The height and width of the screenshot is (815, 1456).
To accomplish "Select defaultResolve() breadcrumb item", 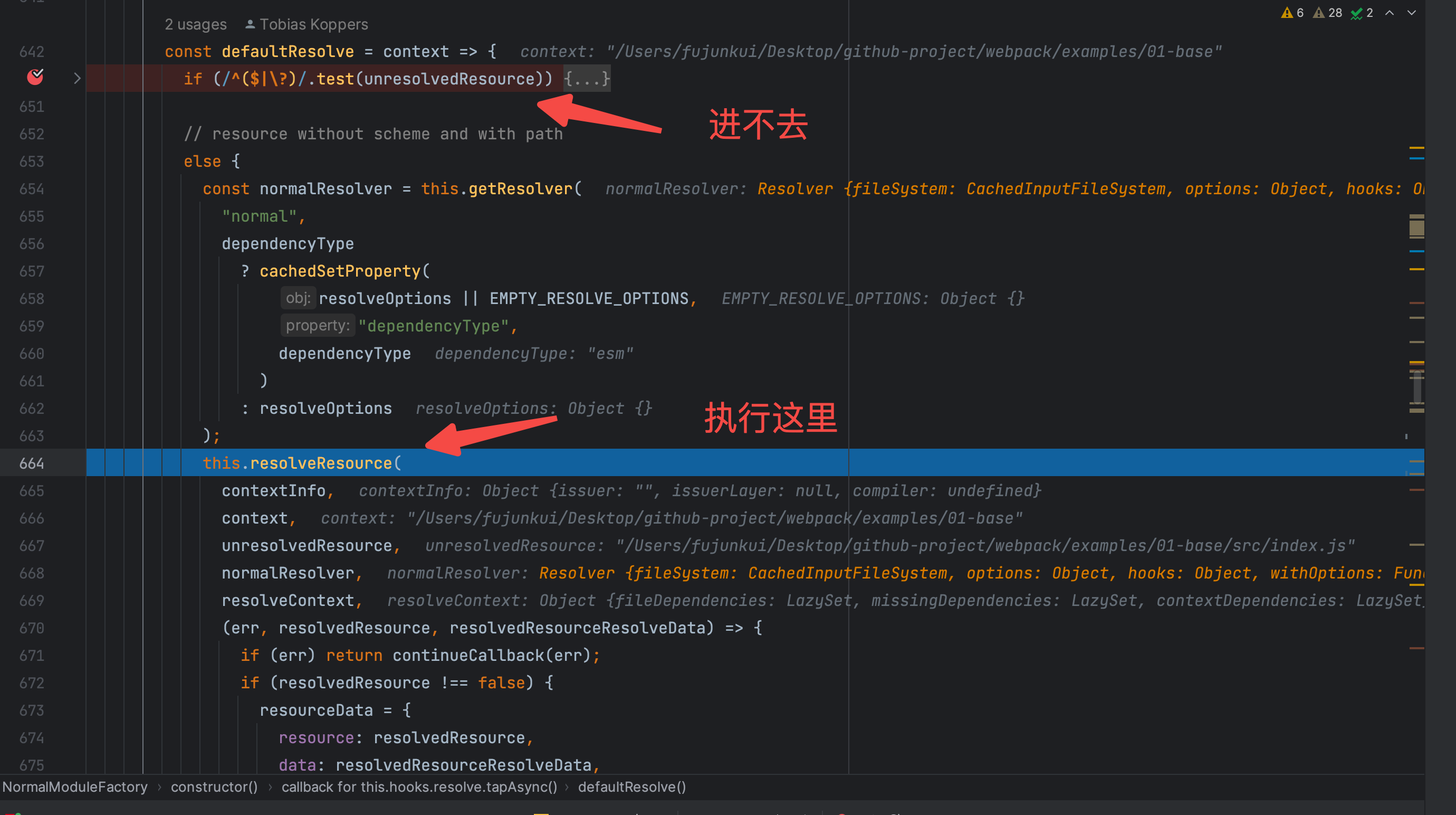I will coord(631,786).
